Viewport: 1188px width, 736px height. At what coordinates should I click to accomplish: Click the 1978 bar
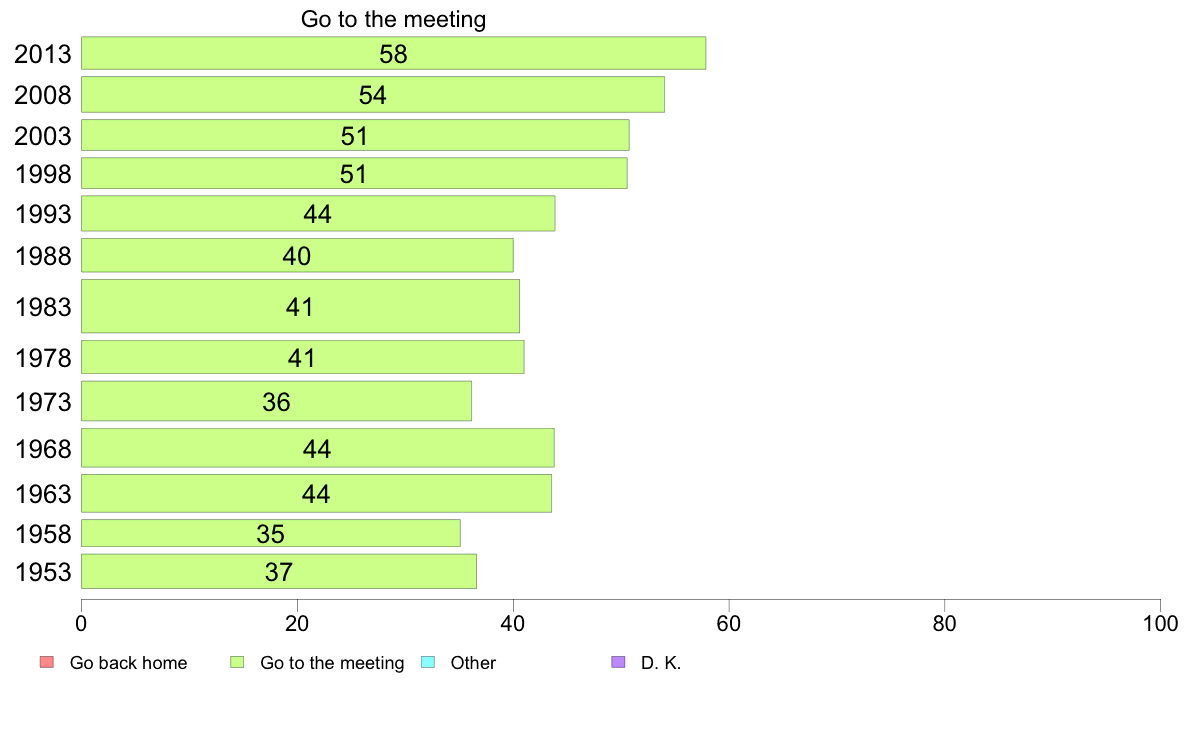click(302, 357)
